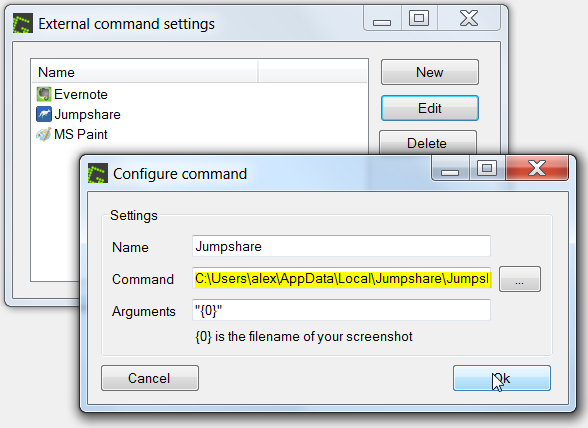Close the Configure command dialog
This screenshot has height=428, width=588.
[537, 168]
